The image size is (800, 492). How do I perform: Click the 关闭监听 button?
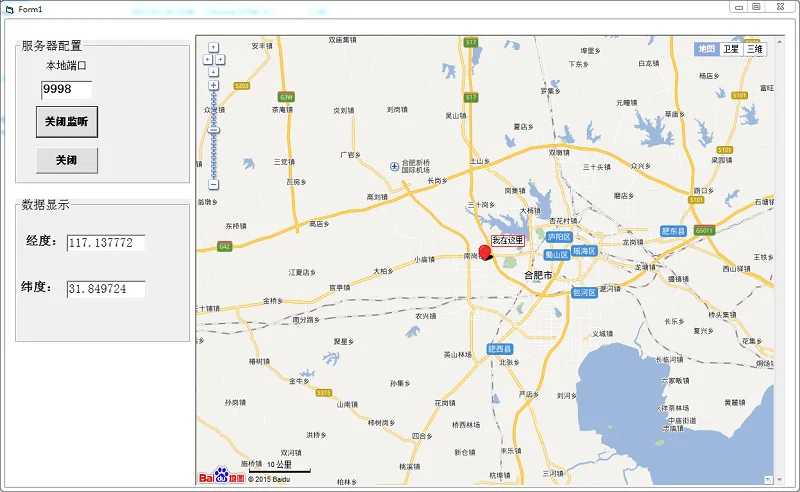67,121
